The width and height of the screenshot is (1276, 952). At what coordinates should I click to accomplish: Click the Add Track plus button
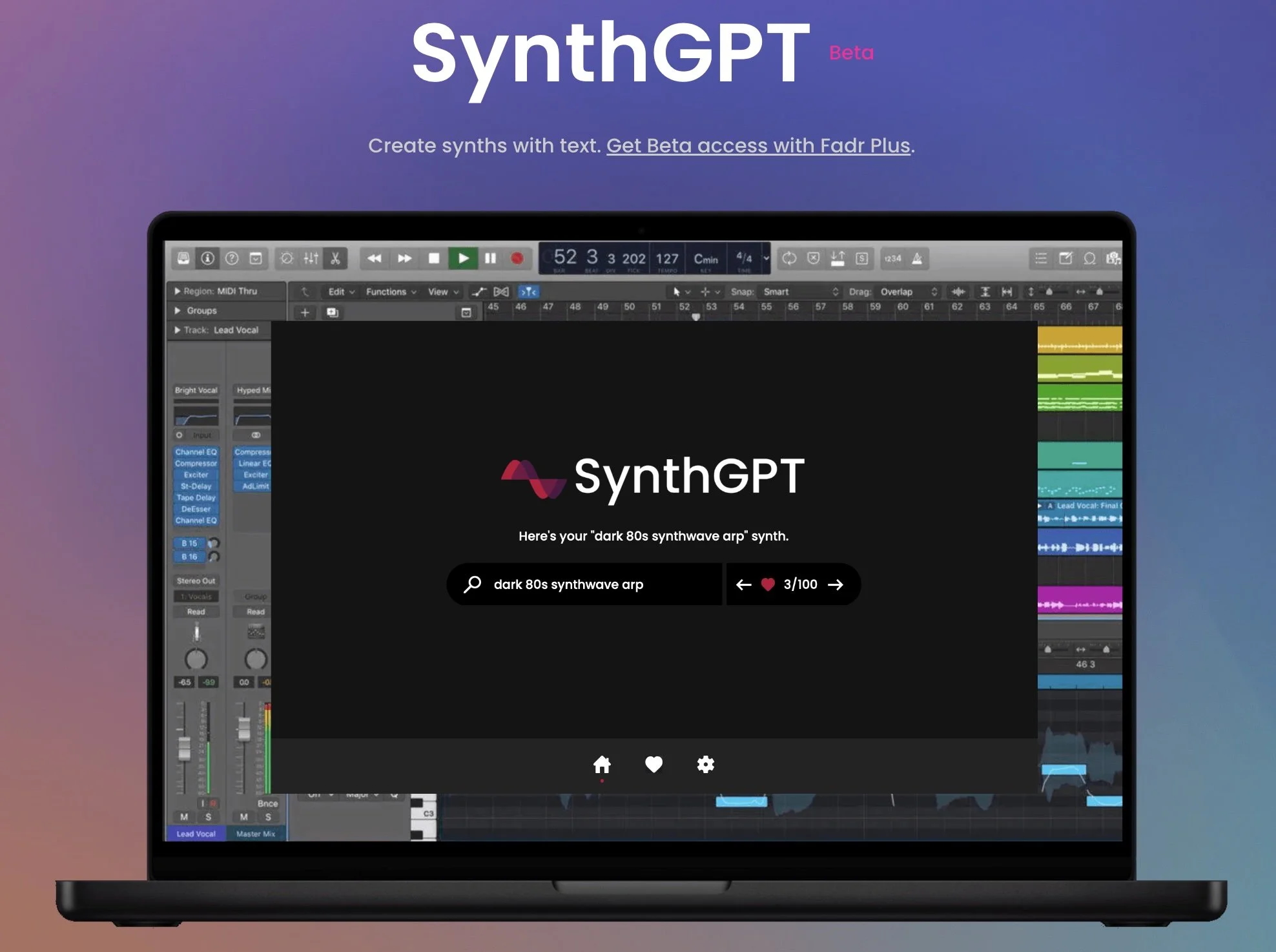point(305,313)
